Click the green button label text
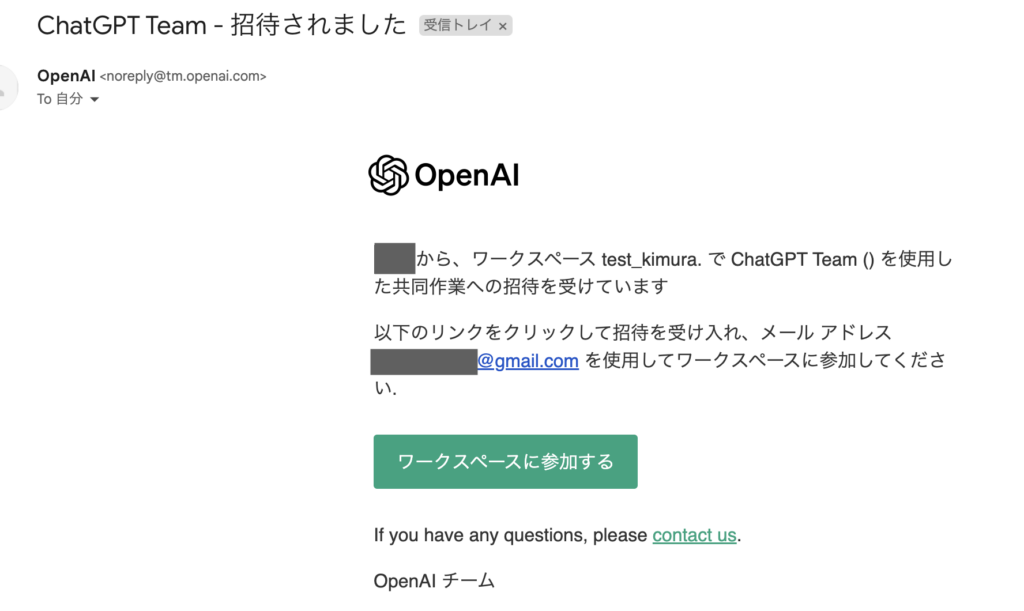The height and width of the screenshot is (611, 1024). tap(505, 461)
